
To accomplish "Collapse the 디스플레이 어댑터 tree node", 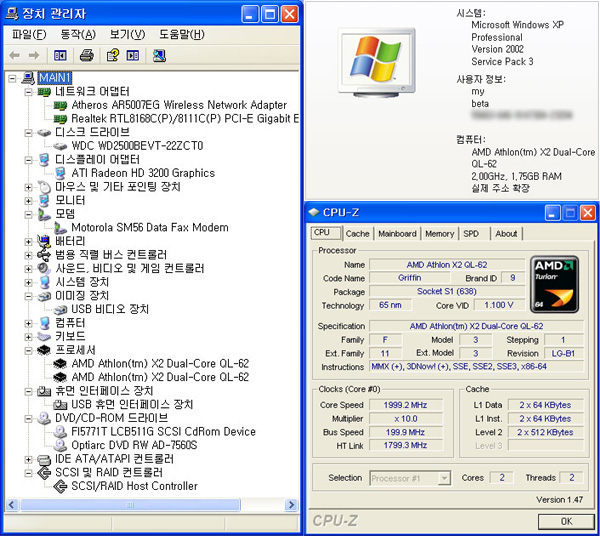I will pyautogui.click(x=28, y=160).
